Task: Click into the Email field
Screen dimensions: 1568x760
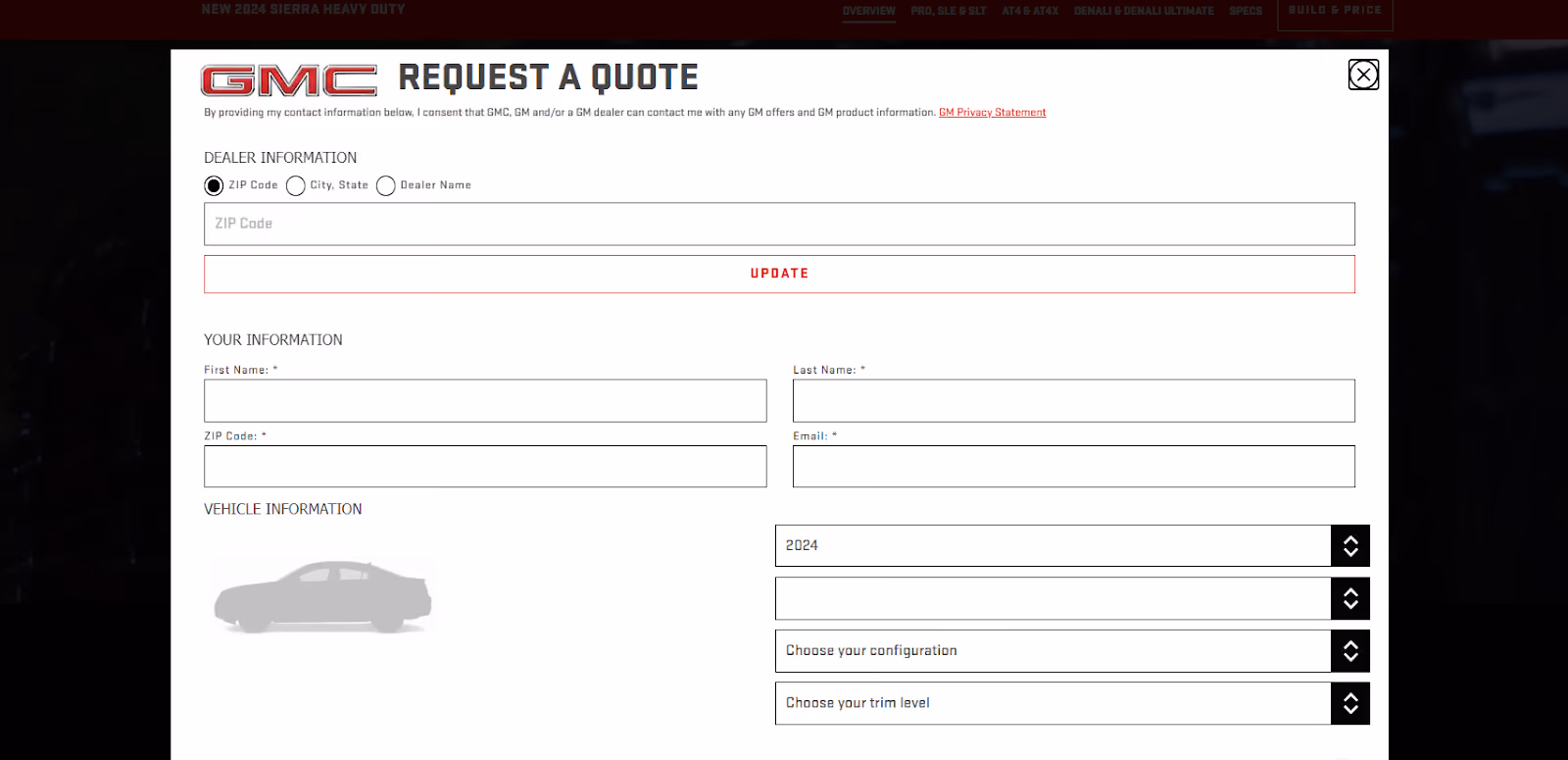Action: (x=1074, y=467)
